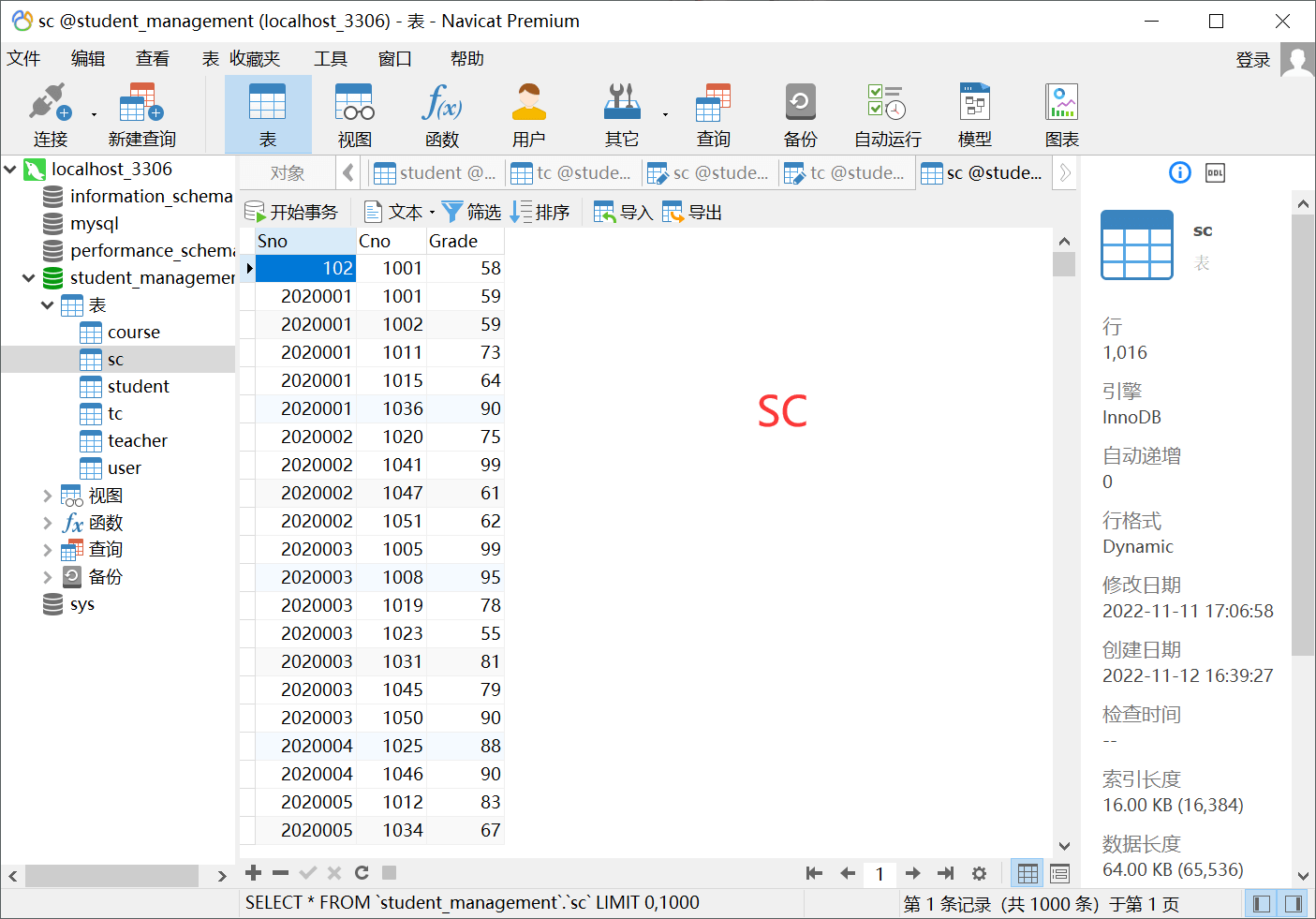Select the teacher table in tree

click(137, 440)
